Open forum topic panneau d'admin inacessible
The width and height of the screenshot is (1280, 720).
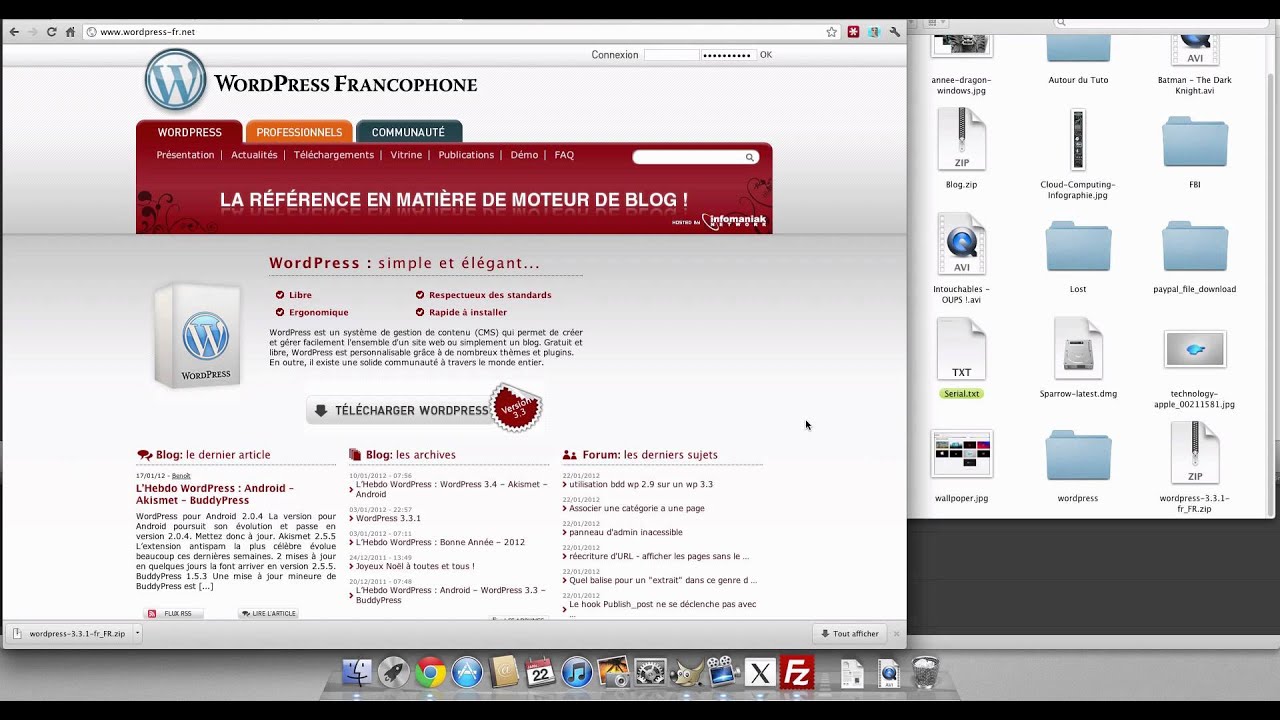coord(626,532)
